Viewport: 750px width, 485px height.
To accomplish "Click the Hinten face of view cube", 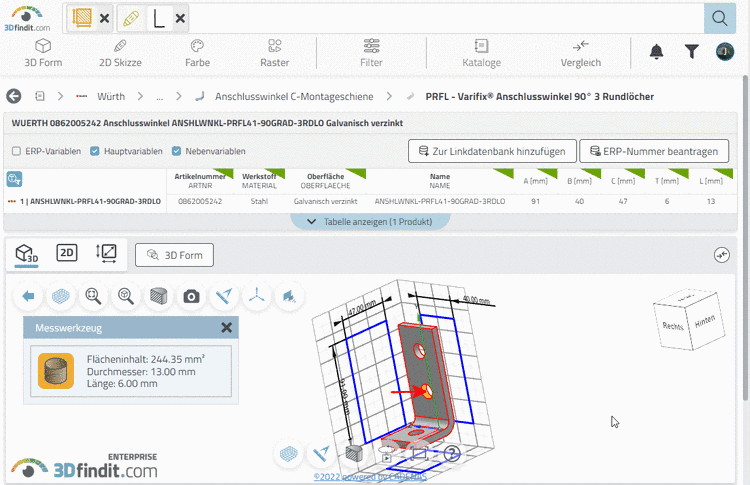I will click(705, 320).
